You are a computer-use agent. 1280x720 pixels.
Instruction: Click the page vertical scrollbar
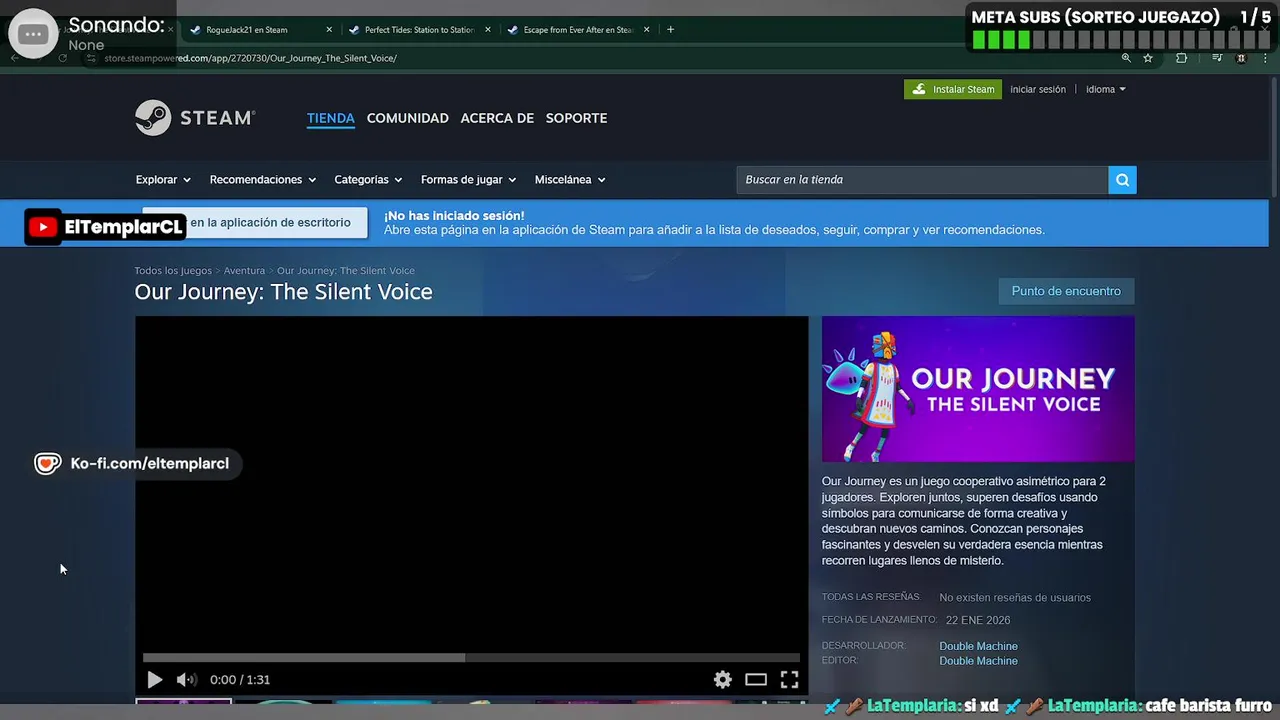click(x=1274, y=138)
